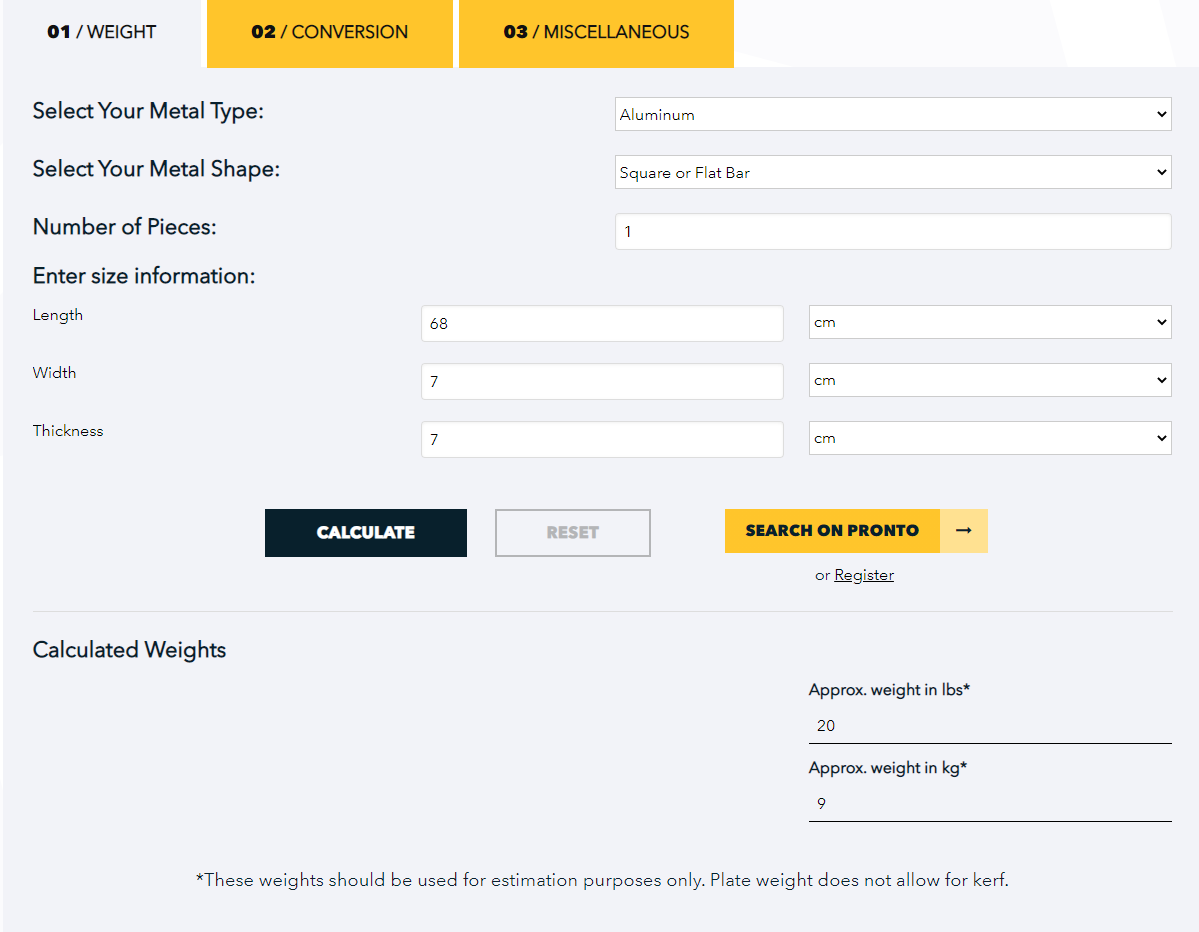Select the Thickness input field
The height and width of the screenshot is (932, 1199).
[602, 440]
